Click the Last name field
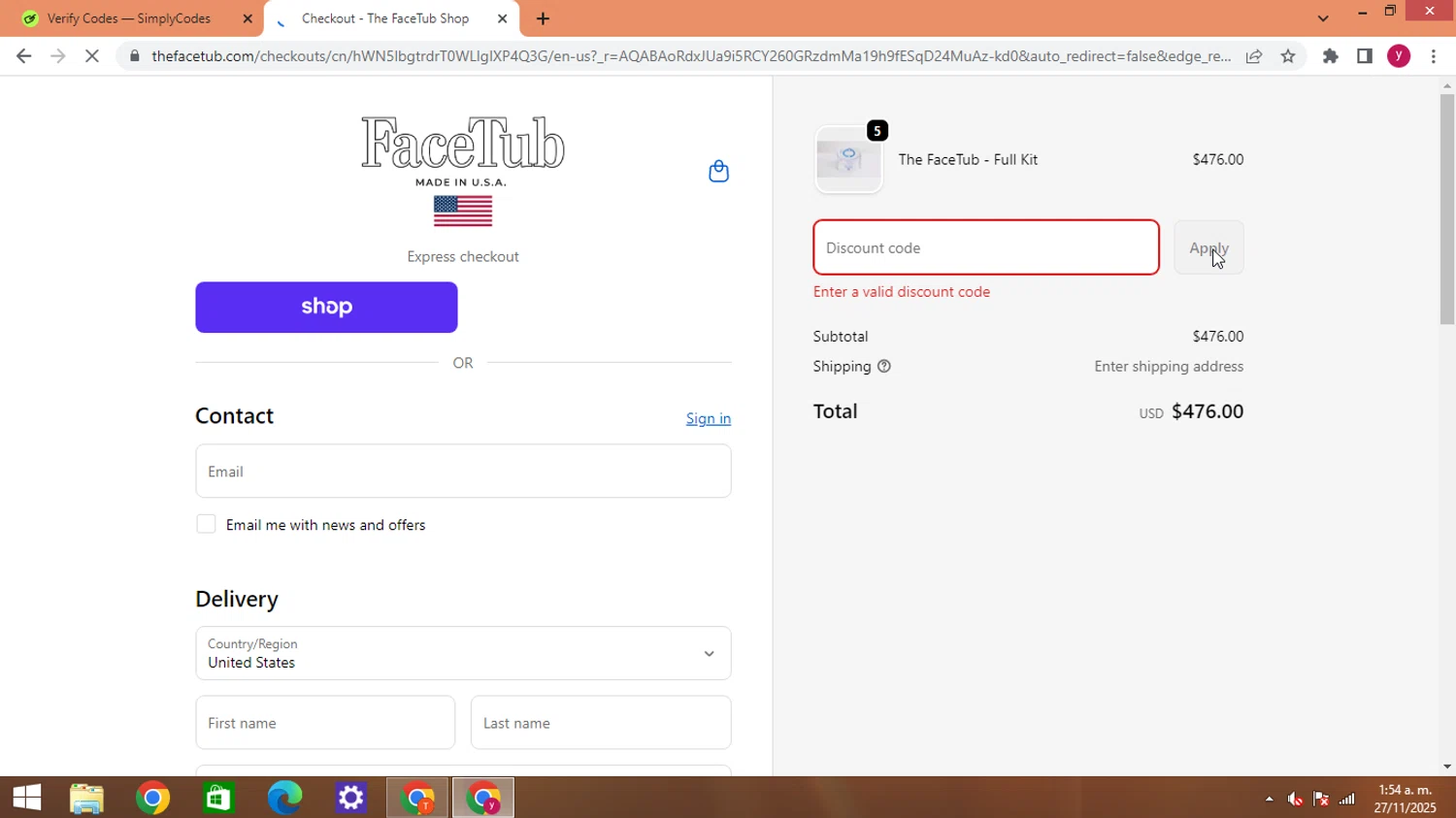The height and width of the screenshot is (818, 1456). 601,722
